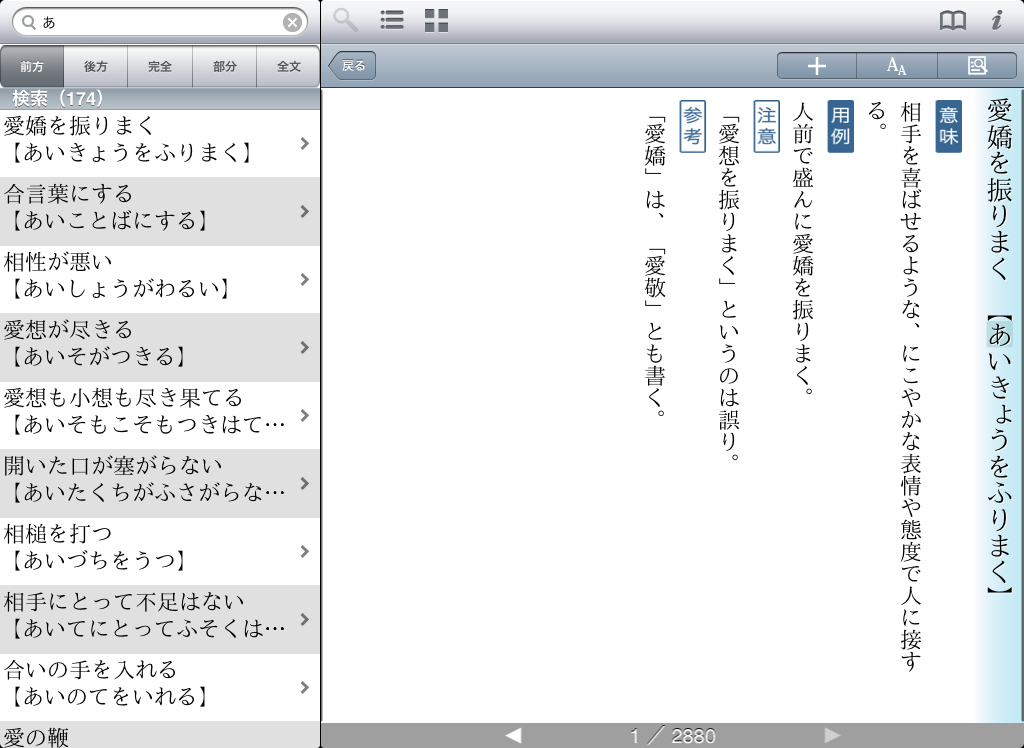Viewport: 1024px width, 748px height.
Task: Open the book bookmarks icon
Action: tap(953, 20)
